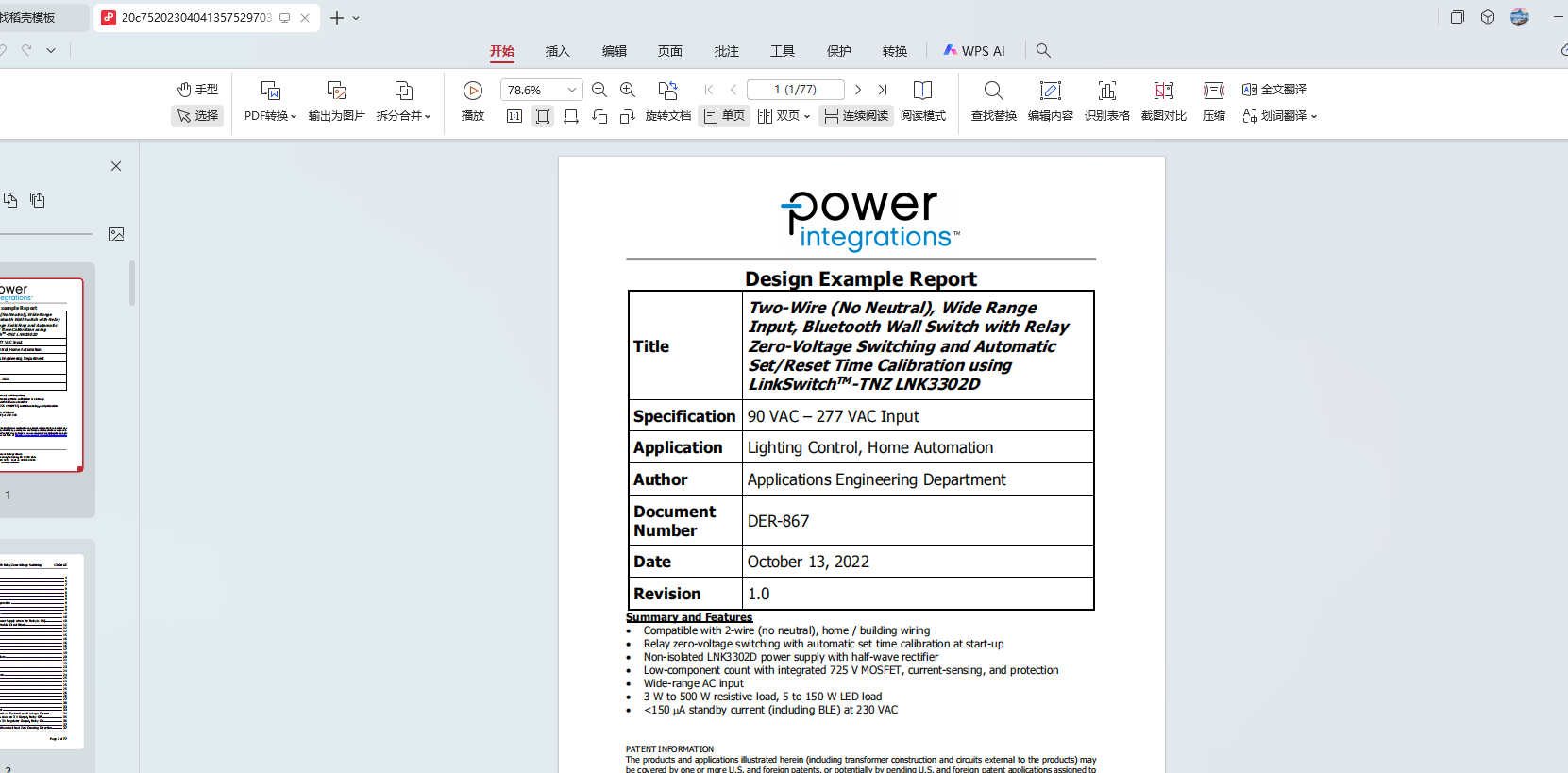Expand quick access toolbar dropdown arrow
The image size is (1568, 773).
tap(51, 50)
